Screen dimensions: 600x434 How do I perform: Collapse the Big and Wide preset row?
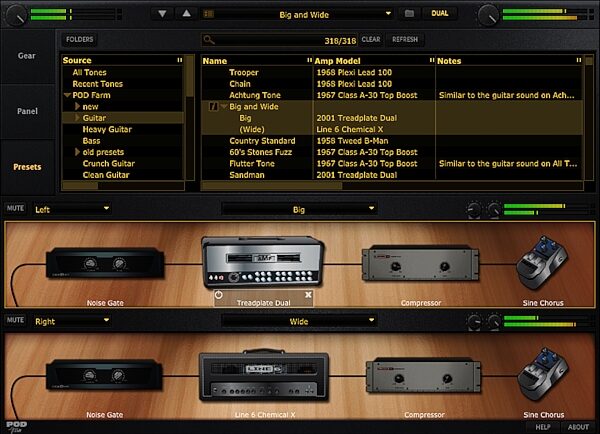(223, 106)
